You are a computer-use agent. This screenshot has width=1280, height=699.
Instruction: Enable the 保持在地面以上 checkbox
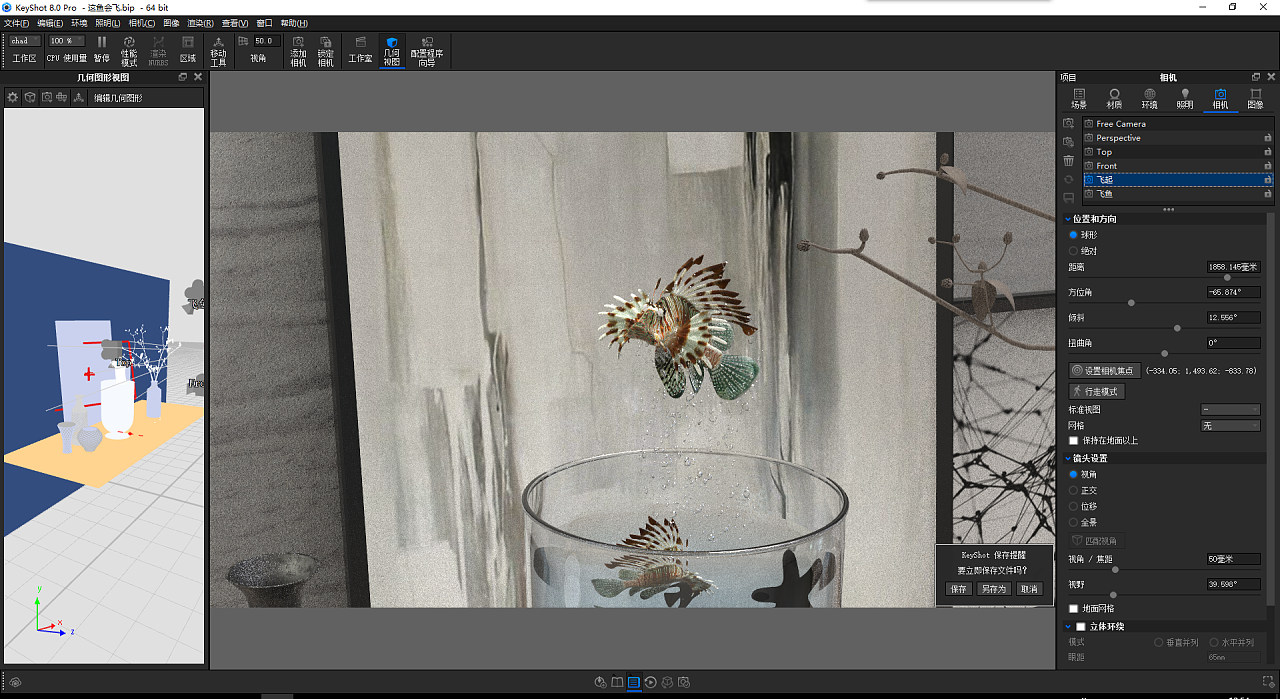click(1073, 440)
